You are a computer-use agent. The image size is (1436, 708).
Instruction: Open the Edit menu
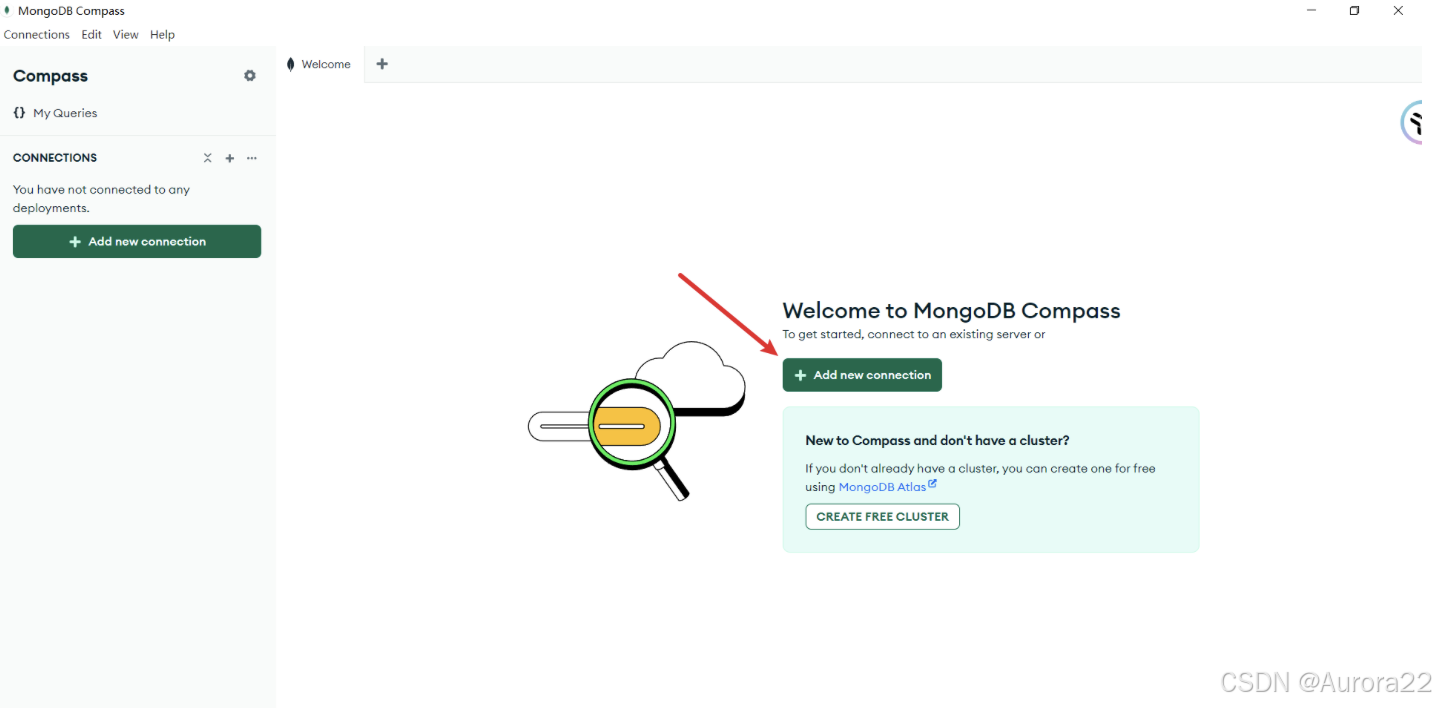92,34
